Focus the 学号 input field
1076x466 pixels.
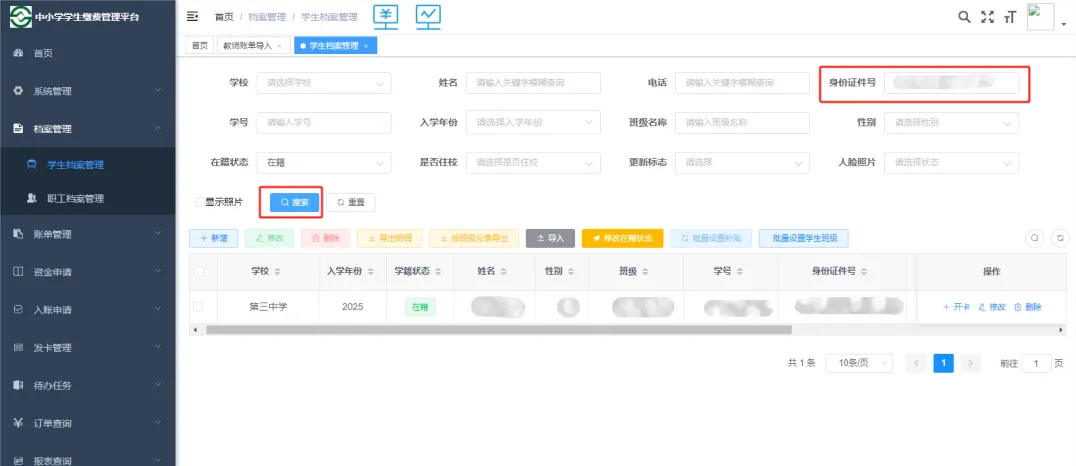(324, 123)
